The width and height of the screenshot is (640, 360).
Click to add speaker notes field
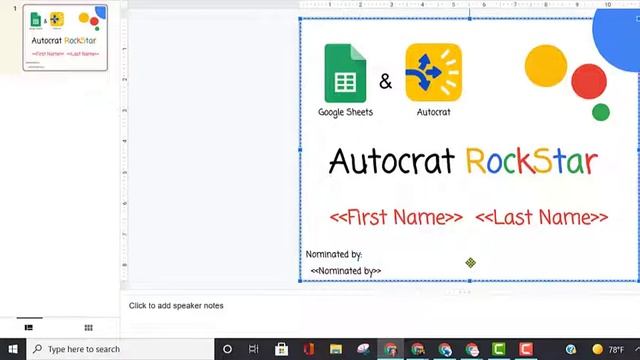click(x=176, y=306)
